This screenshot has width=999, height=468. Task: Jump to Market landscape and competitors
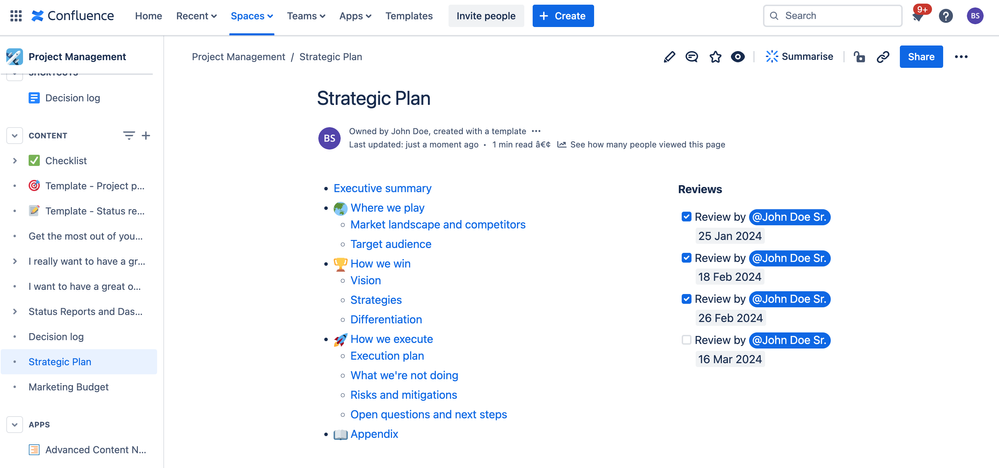(438, 225)
